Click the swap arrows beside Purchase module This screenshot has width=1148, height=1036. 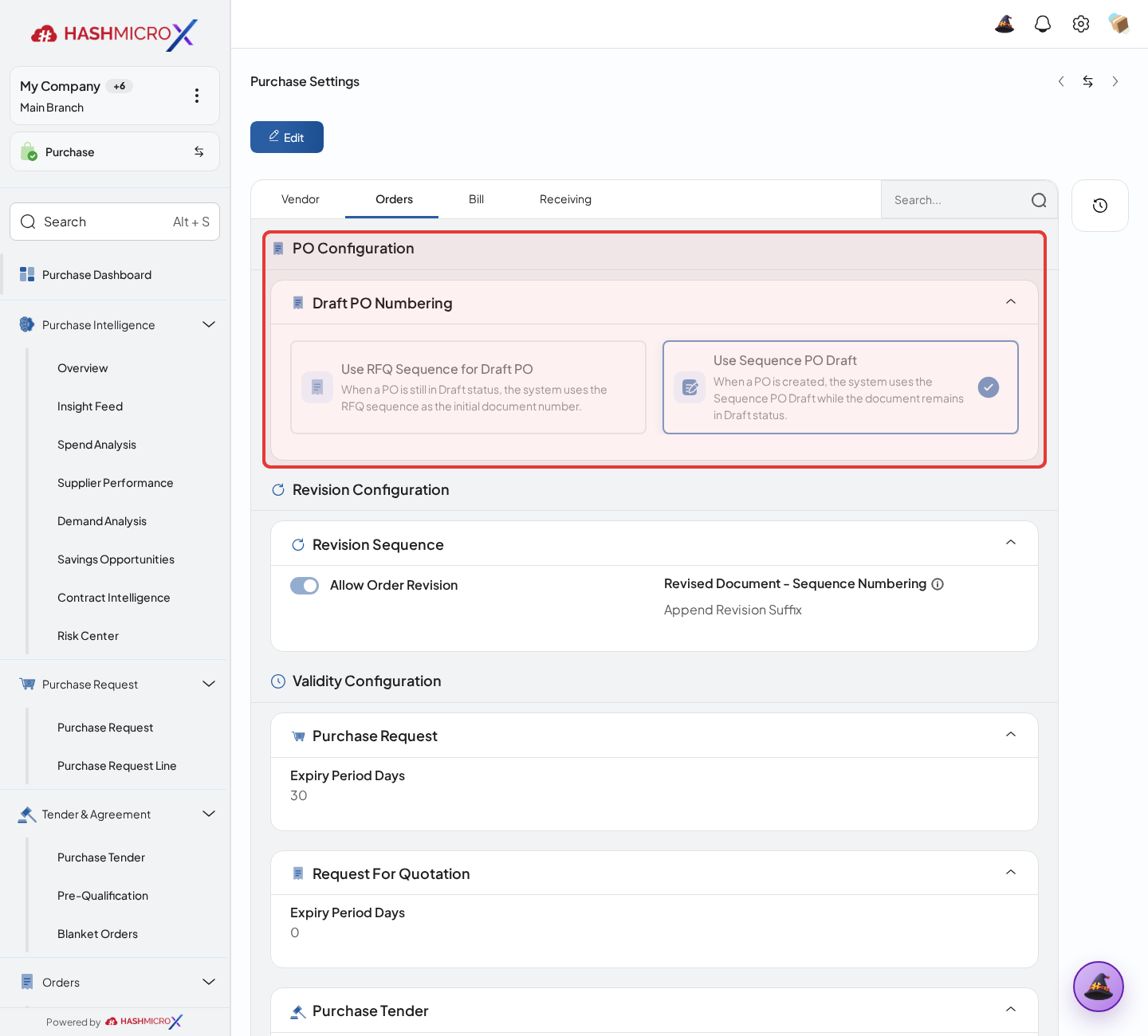tap(199, 151)
